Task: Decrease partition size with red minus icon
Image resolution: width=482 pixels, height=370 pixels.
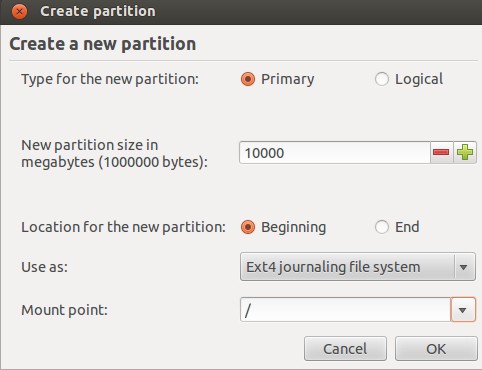Action: pyautogui.click(x=441, y=153)
